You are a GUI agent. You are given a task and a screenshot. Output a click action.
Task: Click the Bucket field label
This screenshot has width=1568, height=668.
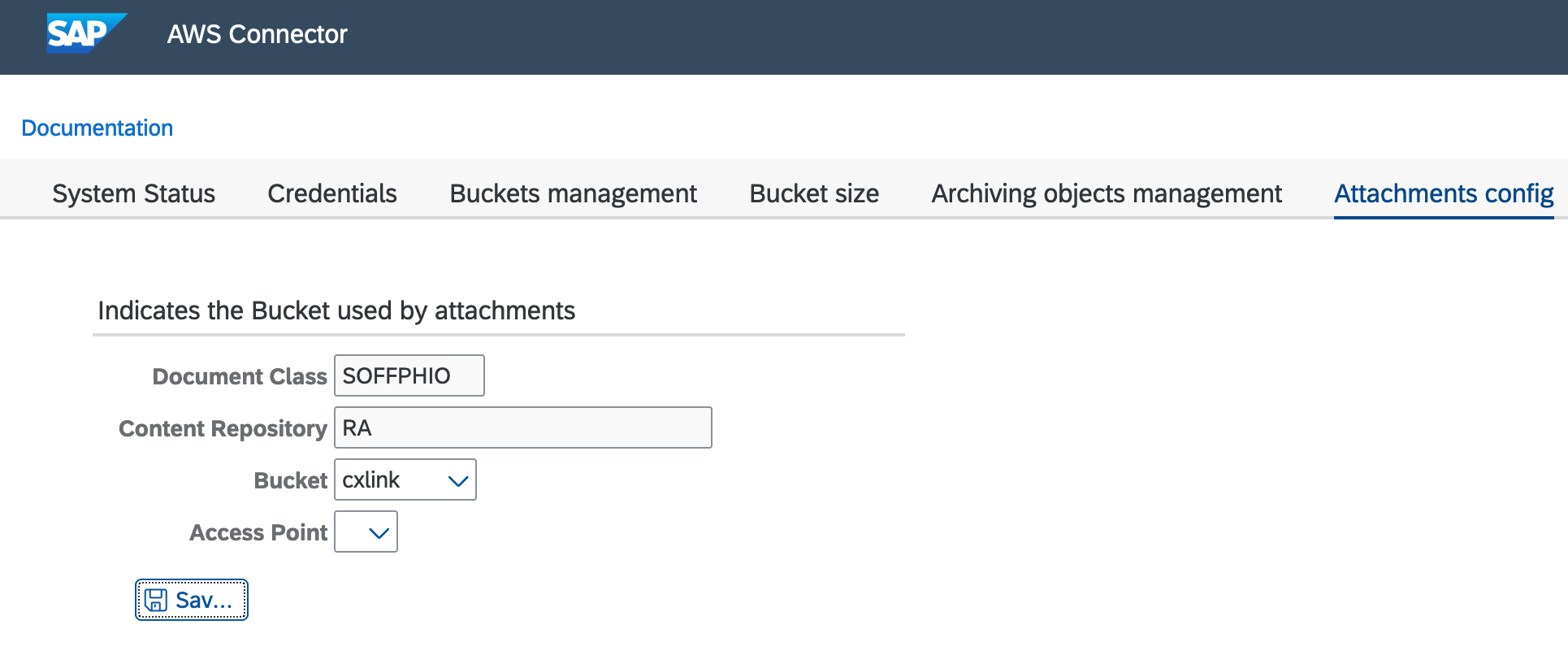tap(290, 480)
